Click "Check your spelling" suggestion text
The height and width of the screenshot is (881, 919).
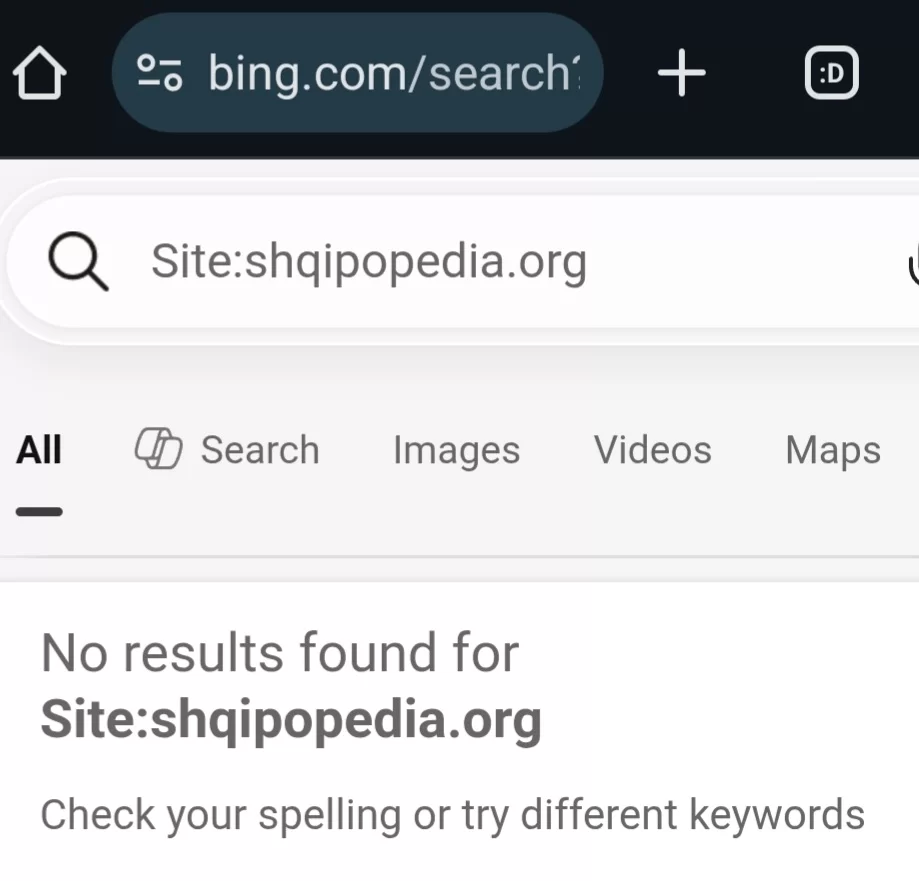pyautogui.click(x=220, y=815)
